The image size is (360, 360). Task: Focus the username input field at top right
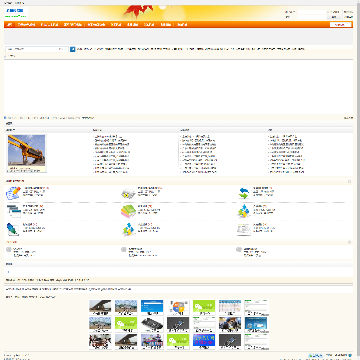pos(312,12)
